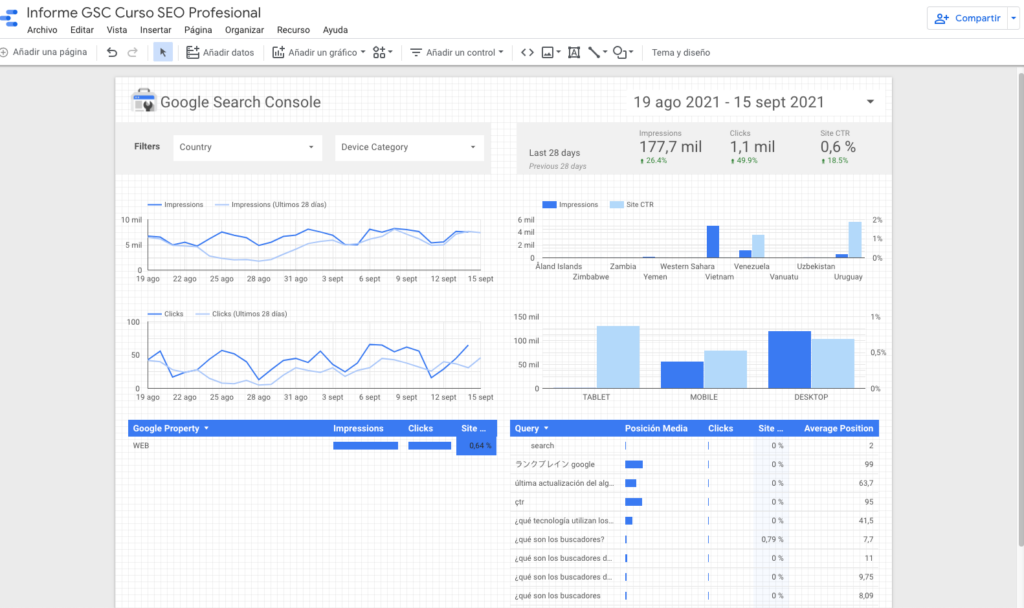Sort by the Query column header
1024x608 pixels.
[x=532, y=428]
